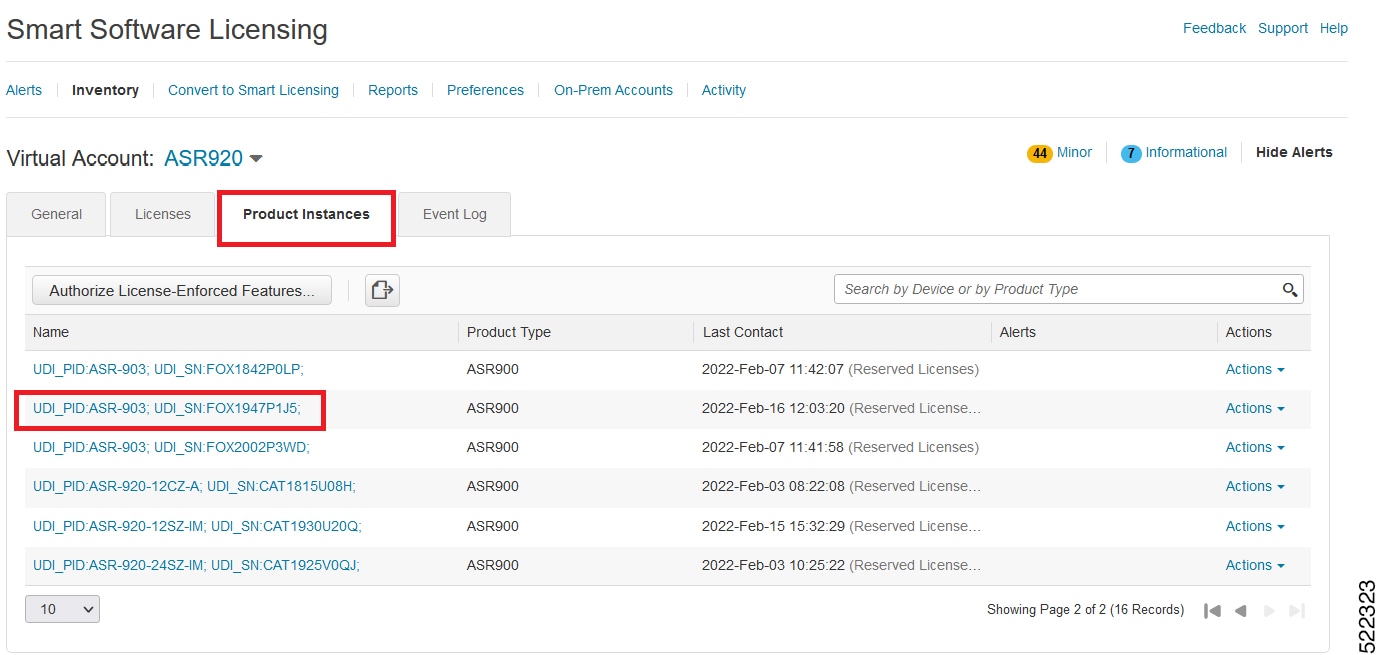Open product instance ASR-903 FOX2002P3WD
This screenshot has height=655, width=1377.
(171, 447)
